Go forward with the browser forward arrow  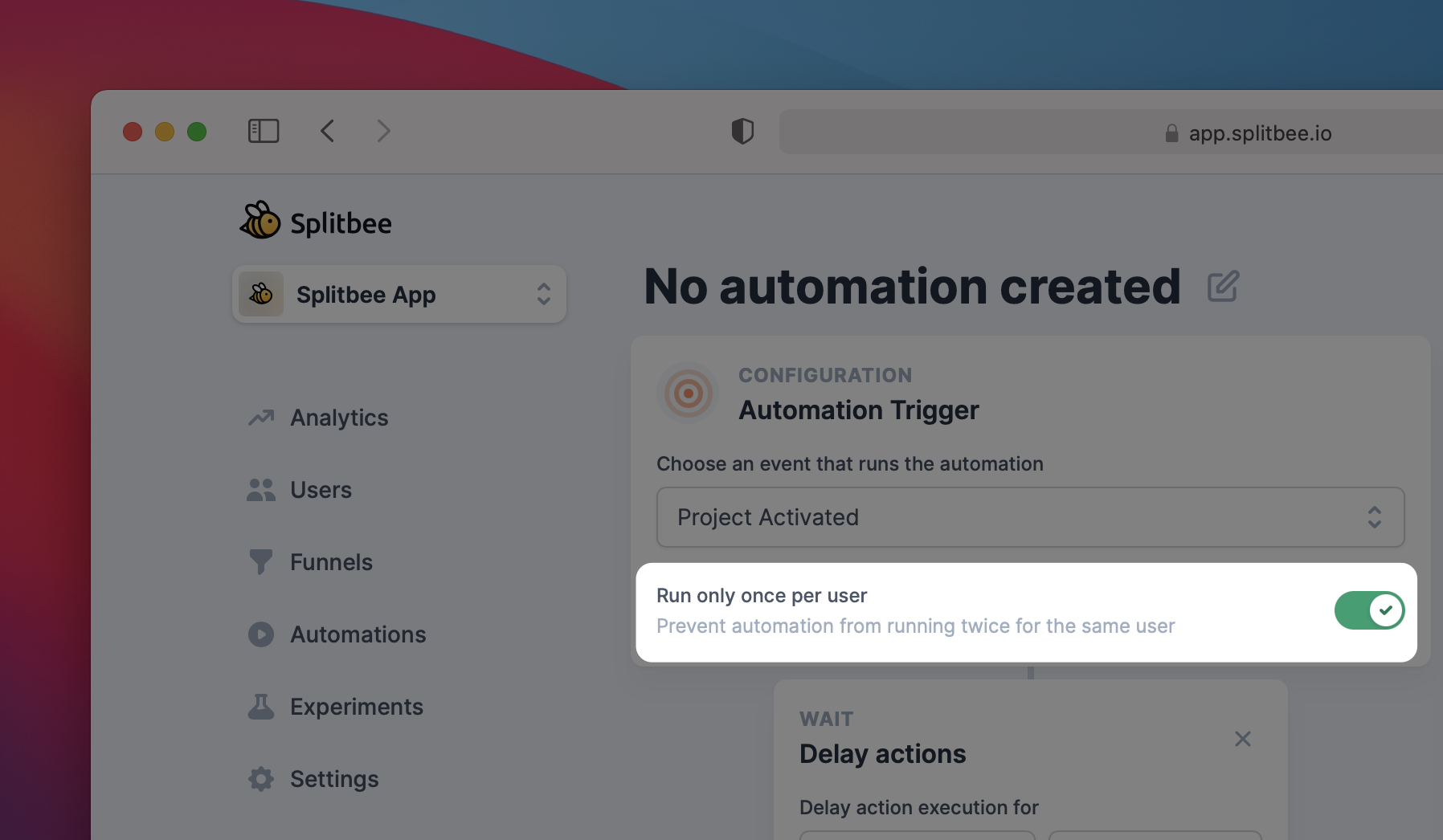383,131
